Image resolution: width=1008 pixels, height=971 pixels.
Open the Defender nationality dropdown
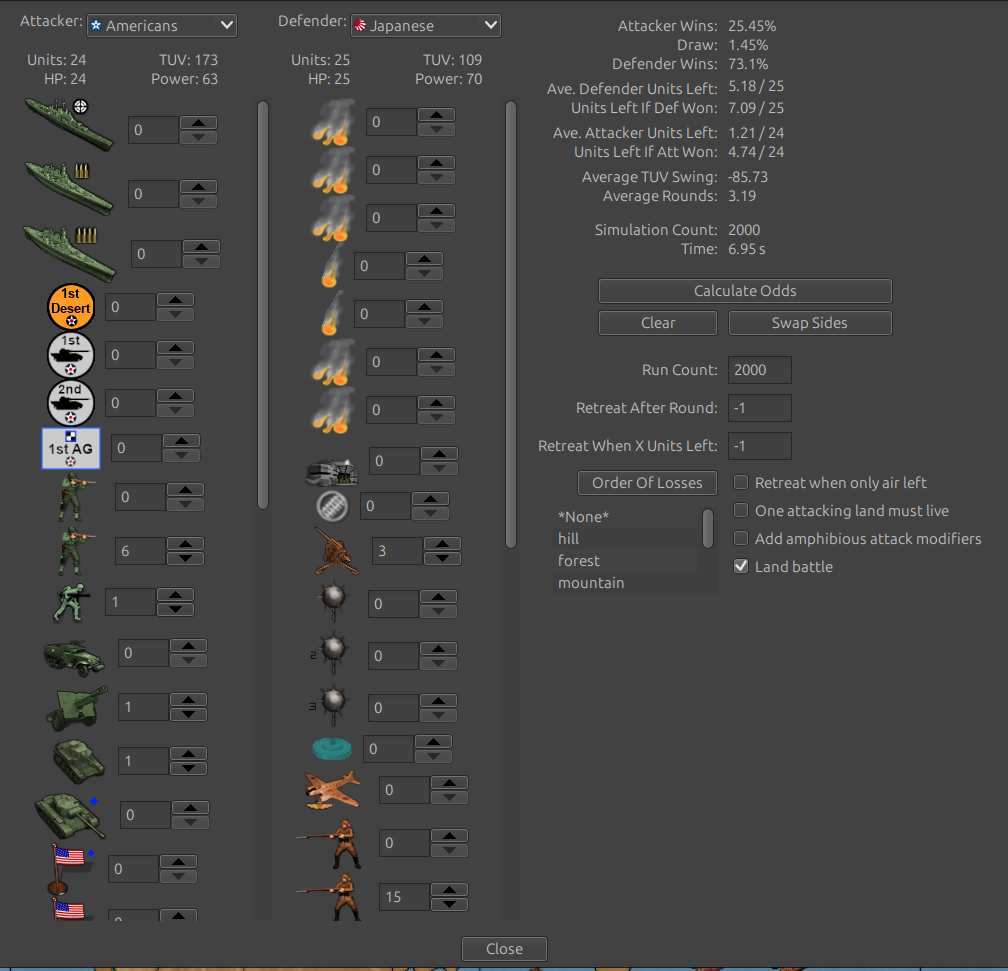coord(425,25)
